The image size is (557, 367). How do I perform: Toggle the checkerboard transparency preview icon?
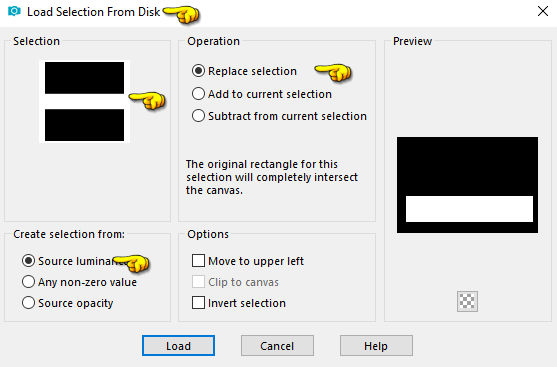point(467,301)
